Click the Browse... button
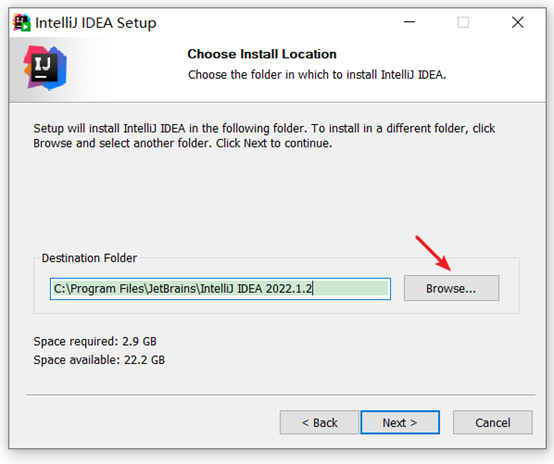The width and height of the screenshot is (554, 464). coord(451,288)
